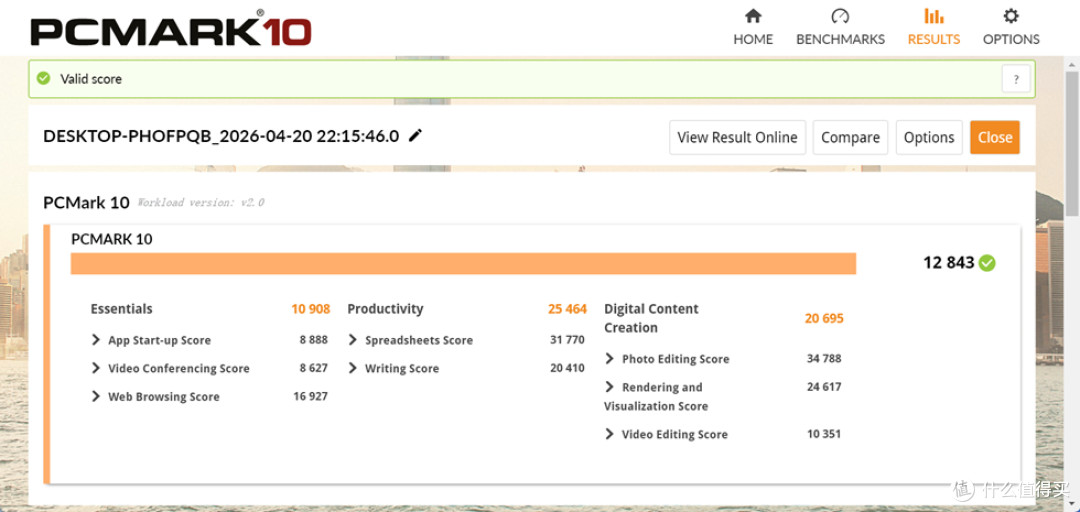Expand Video Conferencing Score
This screenshot has width=1080, height=512.
tap(96, 368)
